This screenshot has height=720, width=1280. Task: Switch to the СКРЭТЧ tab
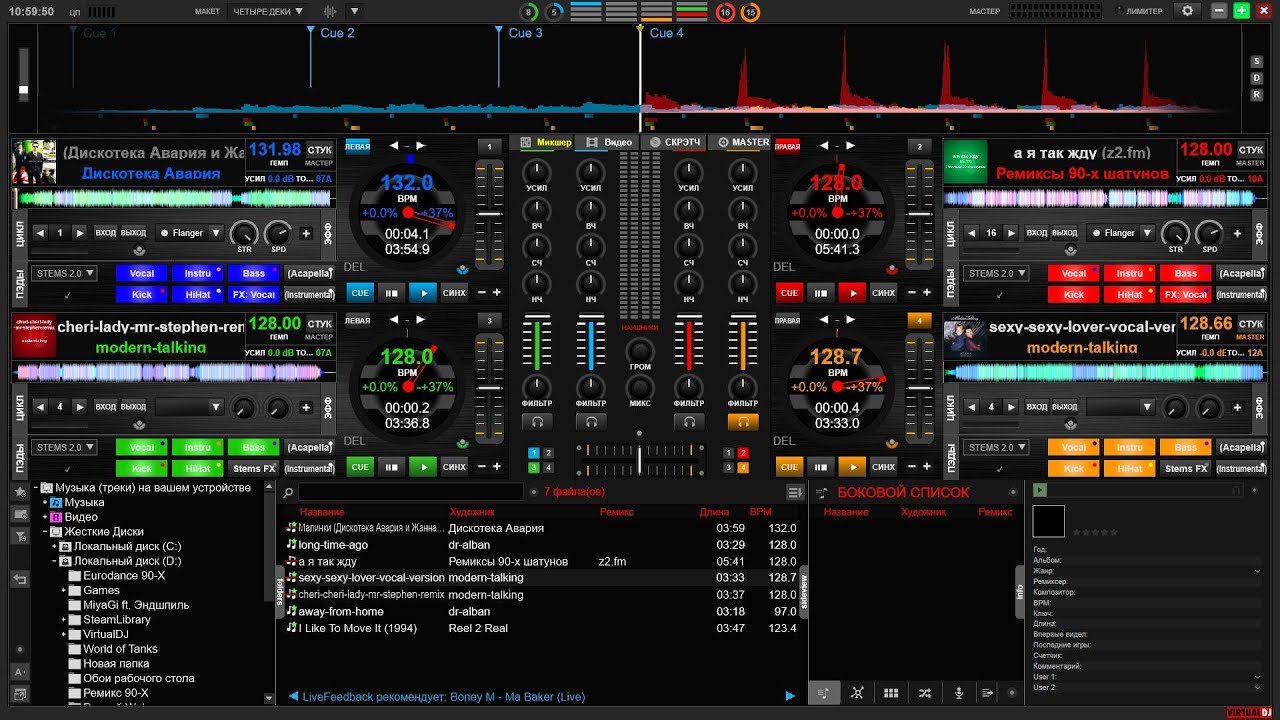pos(674,142)
